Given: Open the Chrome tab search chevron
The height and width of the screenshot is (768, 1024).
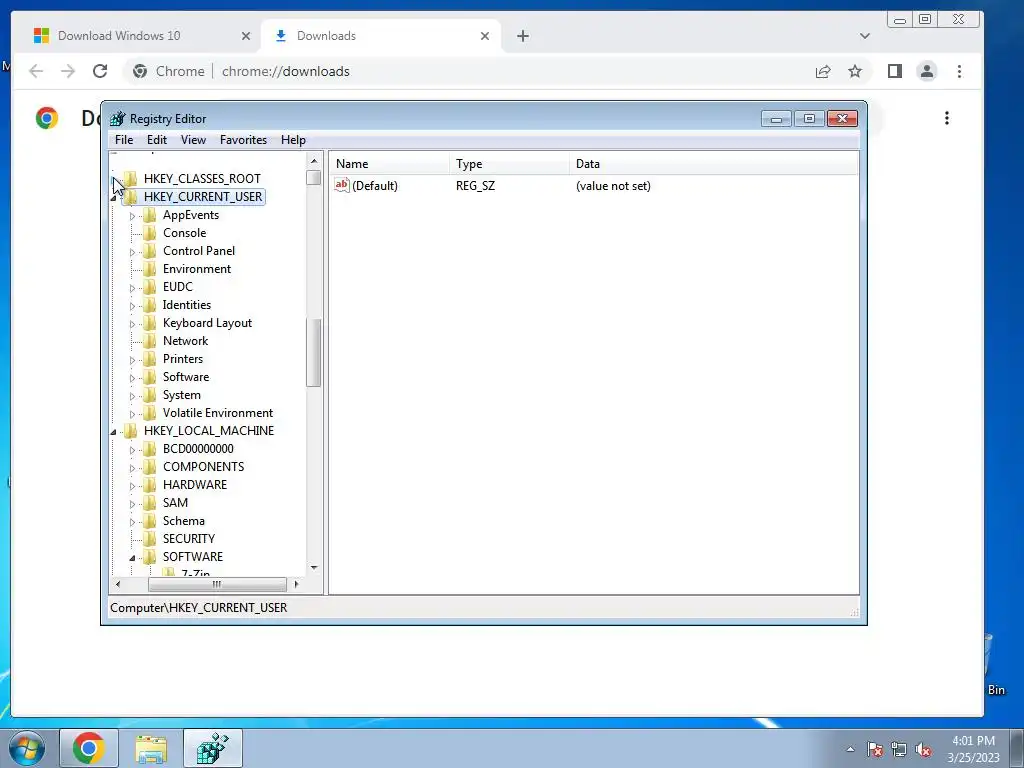Looking at the screenshot, I should 865,36.
